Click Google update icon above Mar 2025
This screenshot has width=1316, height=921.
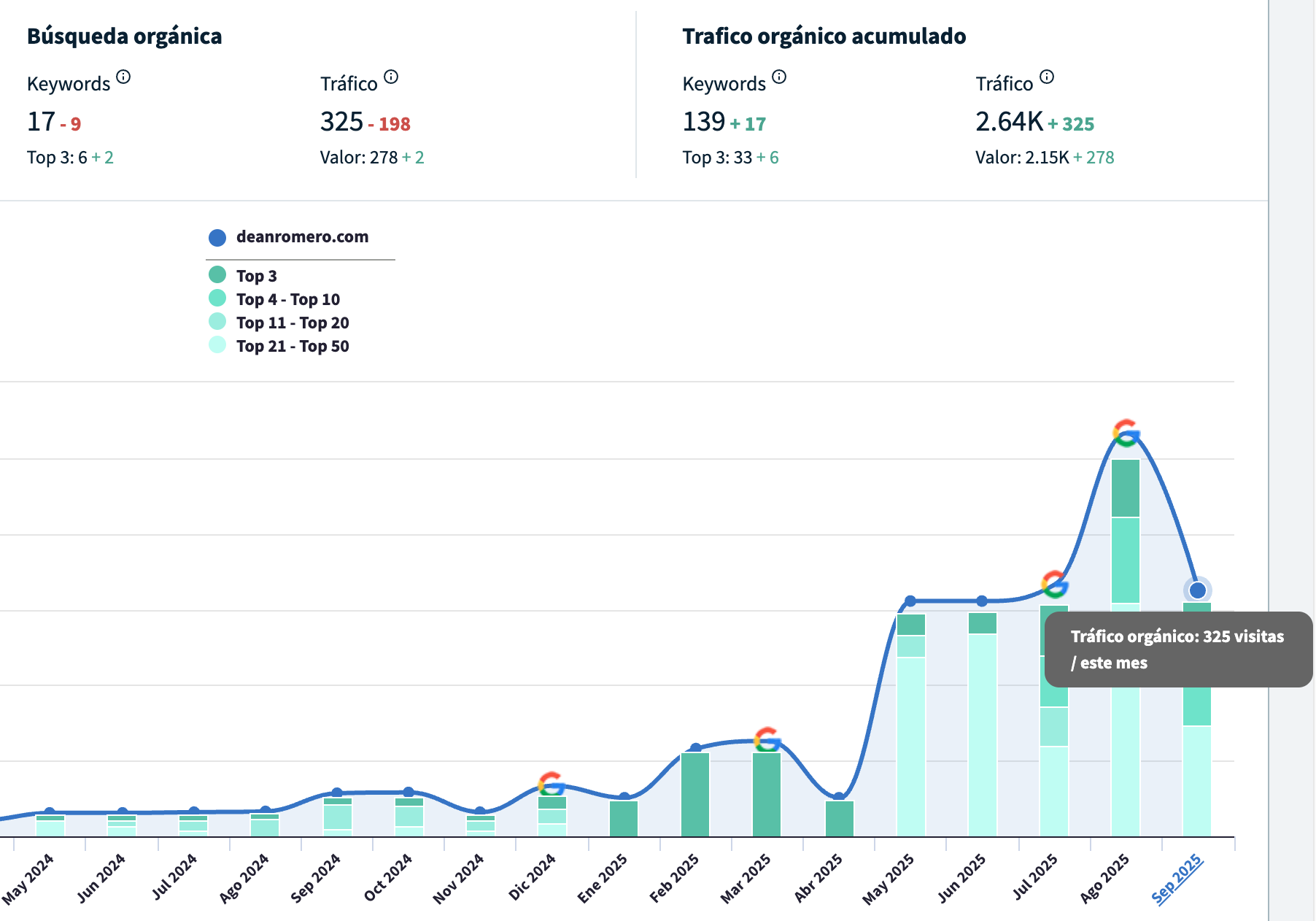767,739
